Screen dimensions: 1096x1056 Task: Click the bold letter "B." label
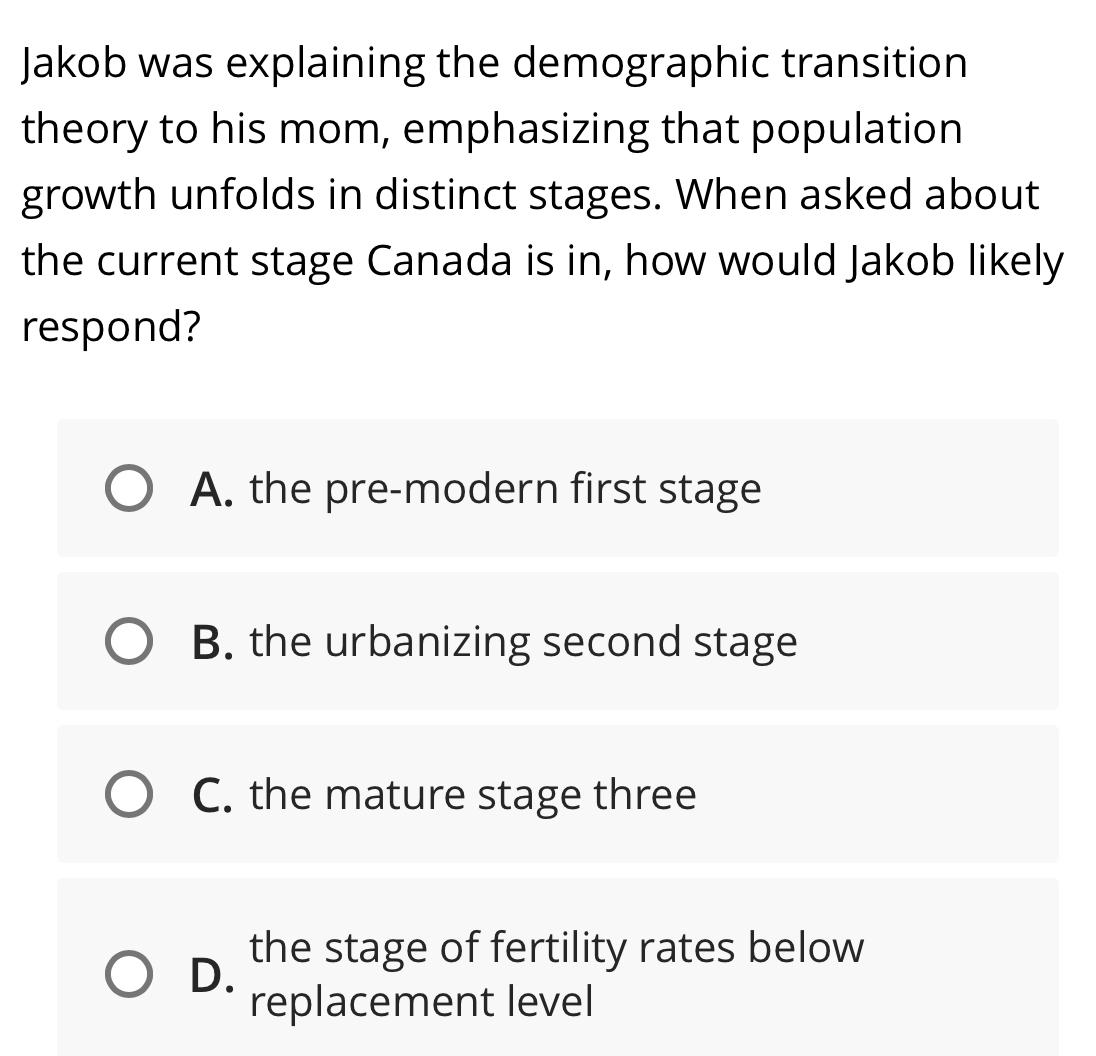[x=212, y=642]
